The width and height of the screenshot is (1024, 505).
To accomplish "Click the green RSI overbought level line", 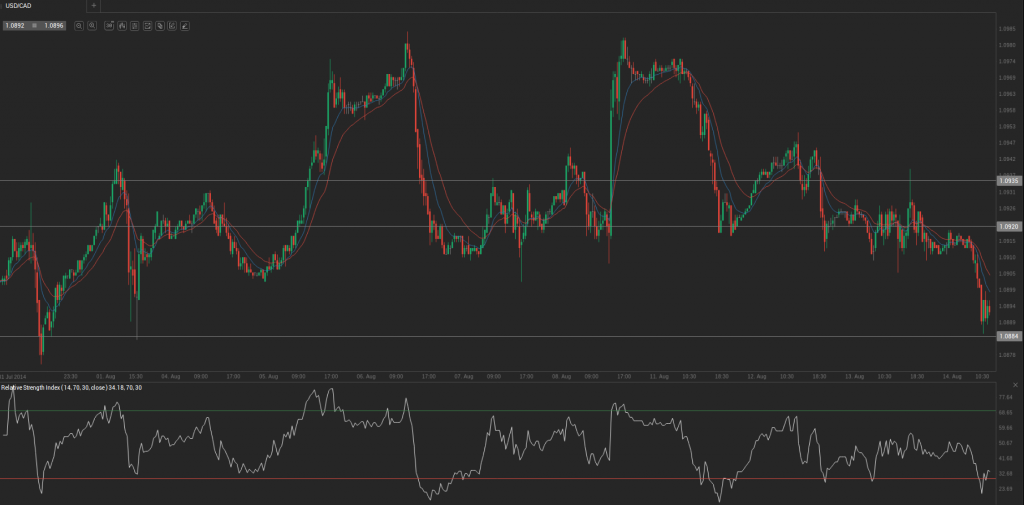I will pos(496,410).
